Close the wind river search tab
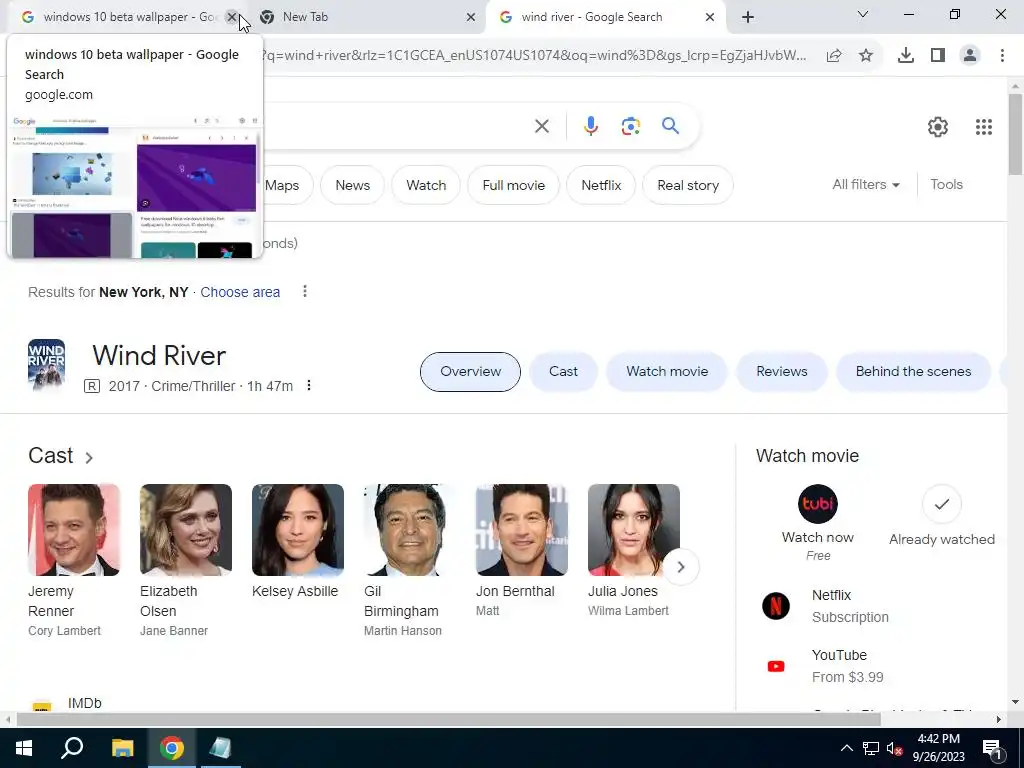The image size is (1024, 768). 710,18
